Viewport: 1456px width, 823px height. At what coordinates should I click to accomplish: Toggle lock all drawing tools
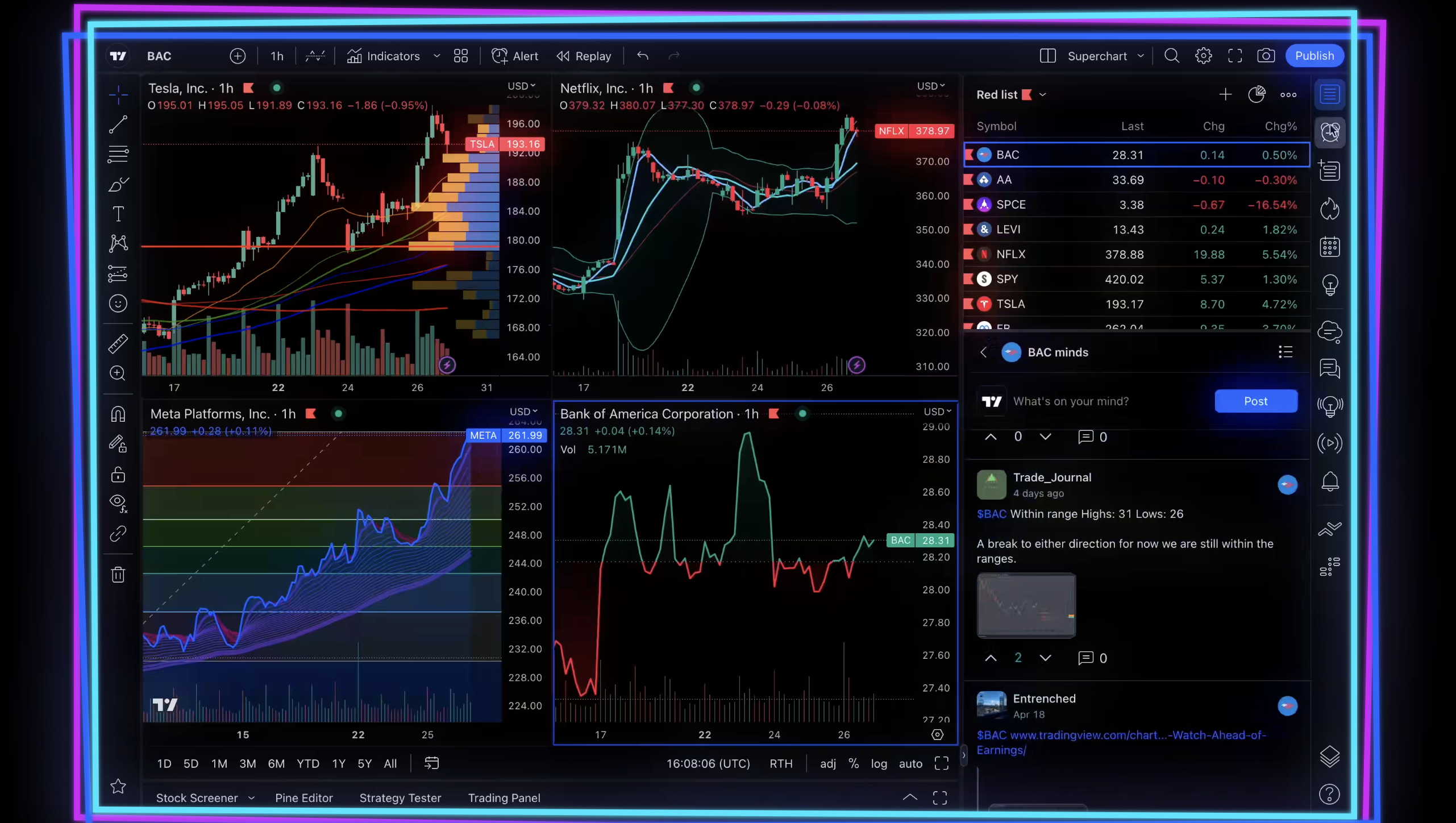pos(118,474)
